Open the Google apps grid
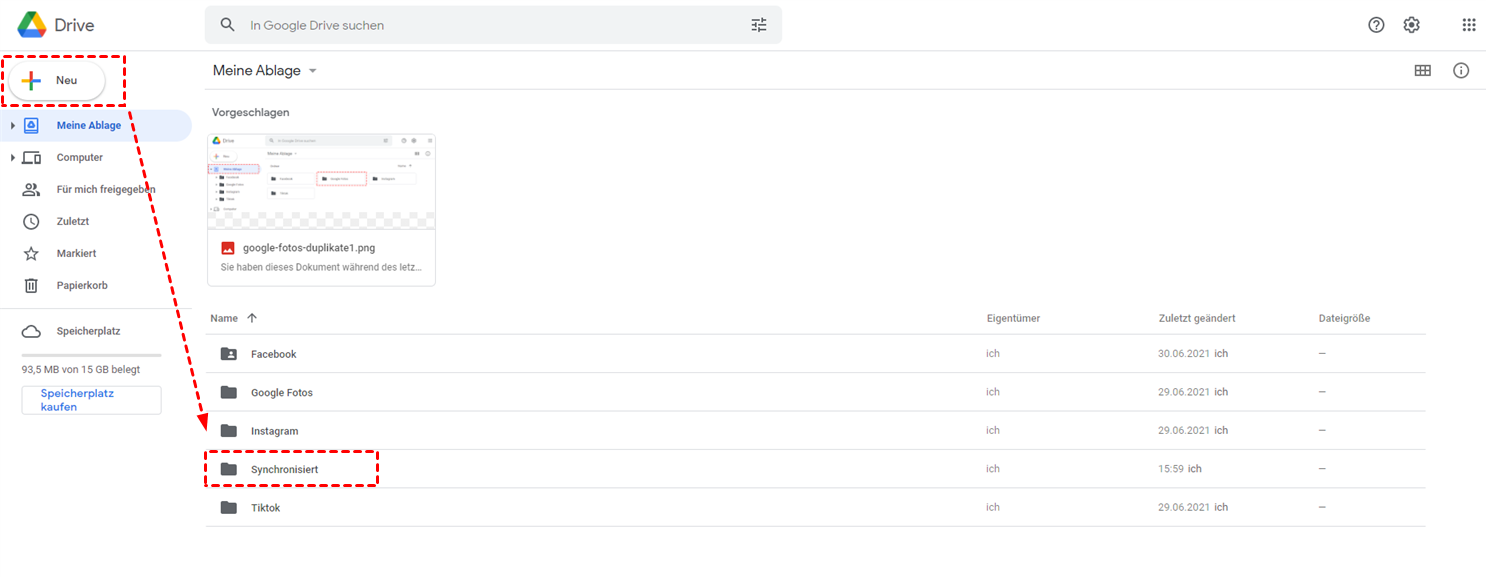This screenshot has width=1486, height=577. 1468,25
